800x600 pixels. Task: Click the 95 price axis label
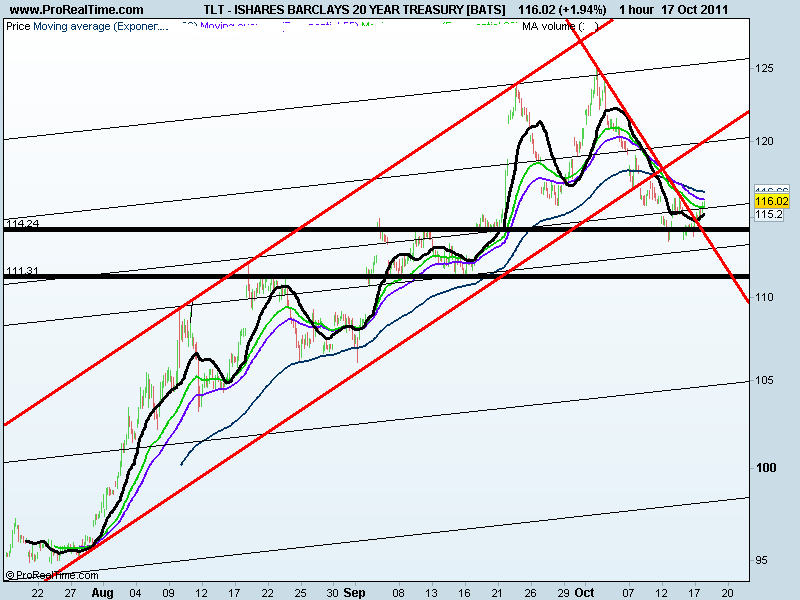pyautogui.click(x=761, y=560)
